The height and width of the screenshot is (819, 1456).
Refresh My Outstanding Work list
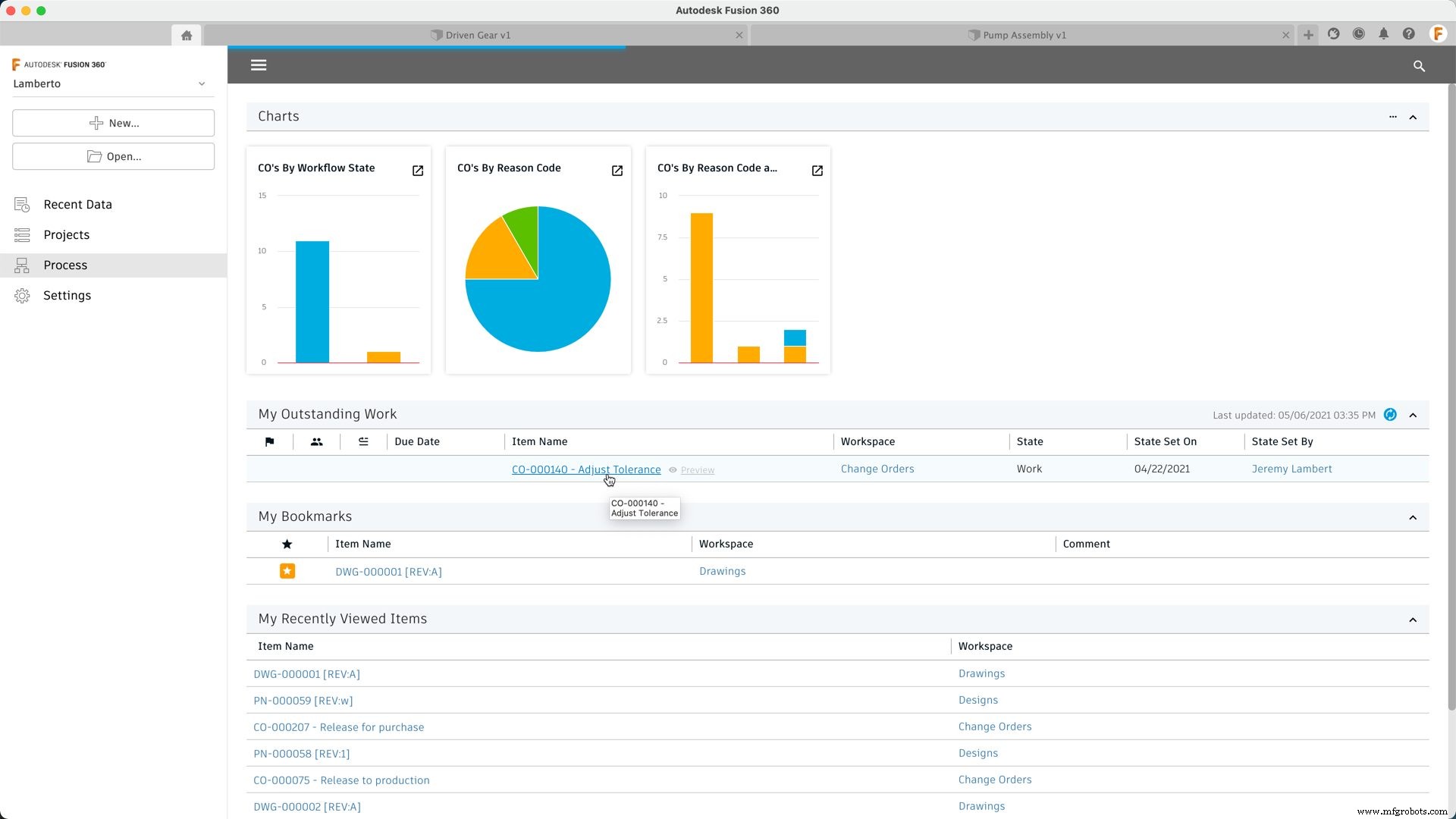[1390, 415]
